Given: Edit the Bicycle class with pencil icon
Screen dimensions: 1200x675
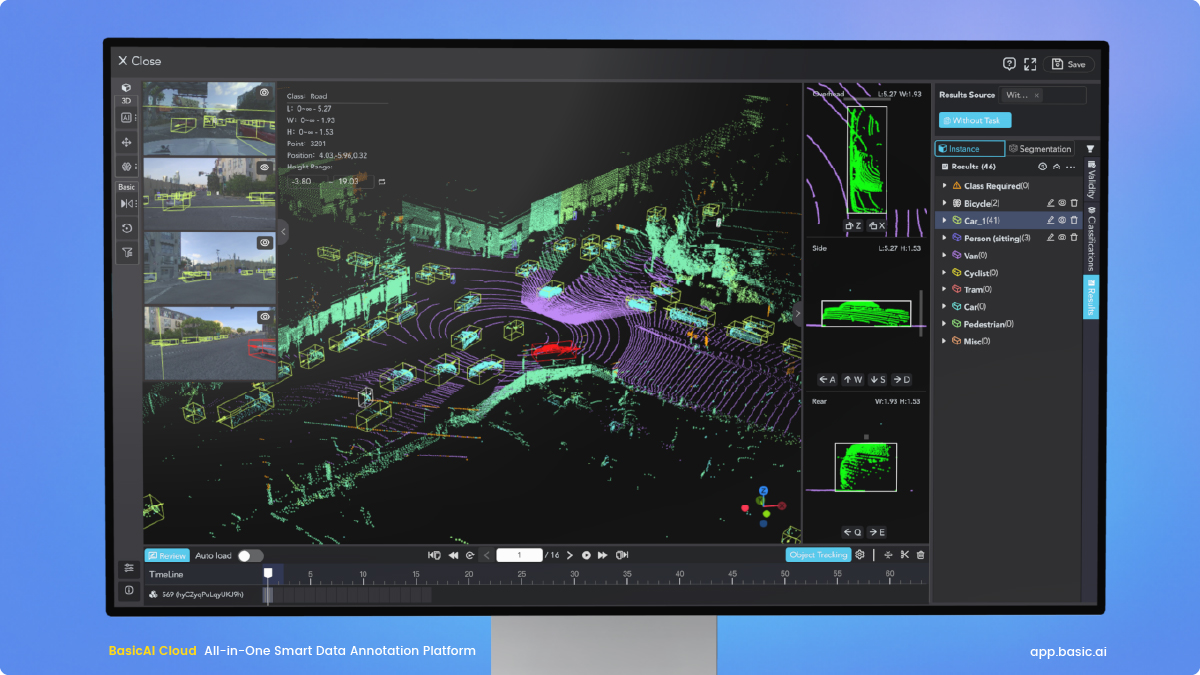Looking at the screenshot, I should [1050, 203].
